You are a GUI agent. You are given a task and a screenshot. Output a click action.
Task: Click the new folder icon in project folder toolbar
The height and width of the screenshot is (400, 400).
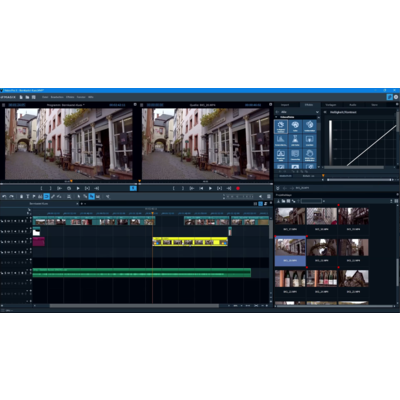point(283,201)
